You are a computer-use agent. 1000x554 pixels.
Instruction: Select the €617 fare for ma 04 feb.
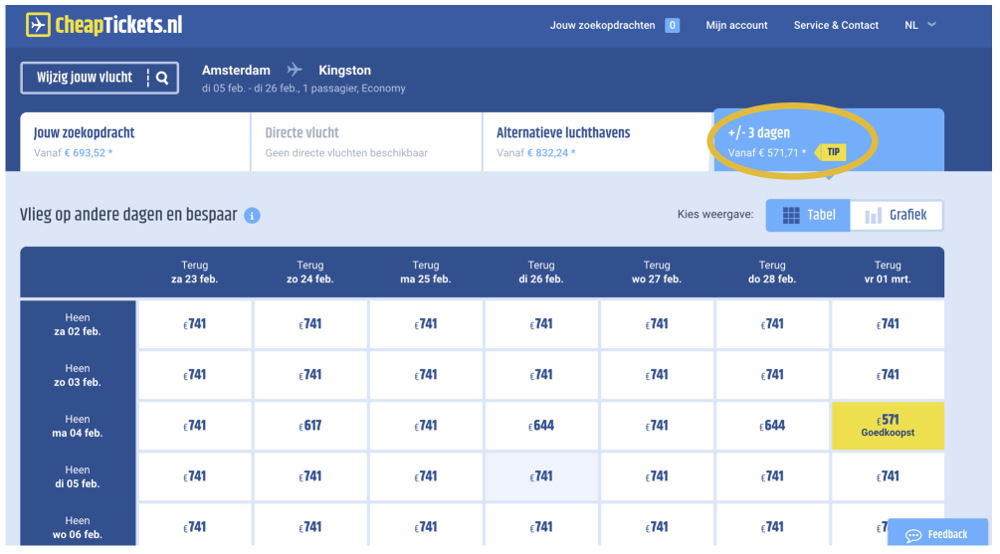[x=311, y=426]
